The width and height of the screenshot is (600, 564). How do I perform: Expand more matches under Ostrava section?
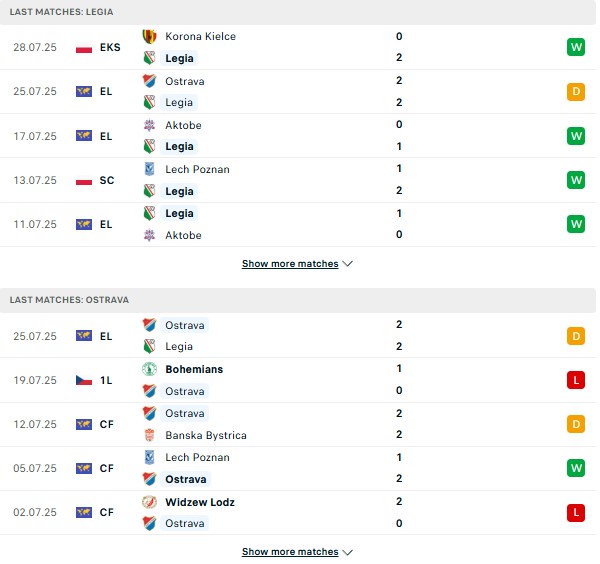pyautogui.click(x=290, y=552)
